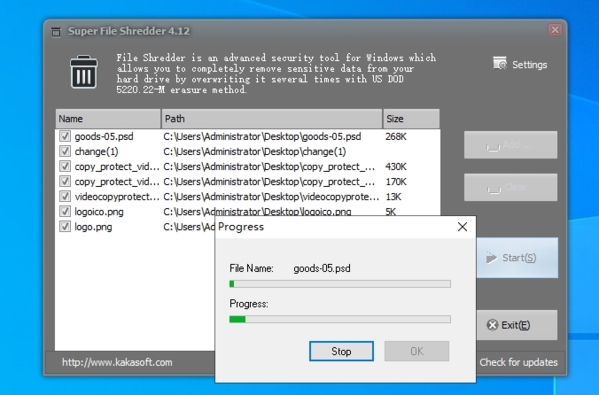Click the Add button's icon
The height and width of the screenshot is (395, 599).
click(493, 147)
